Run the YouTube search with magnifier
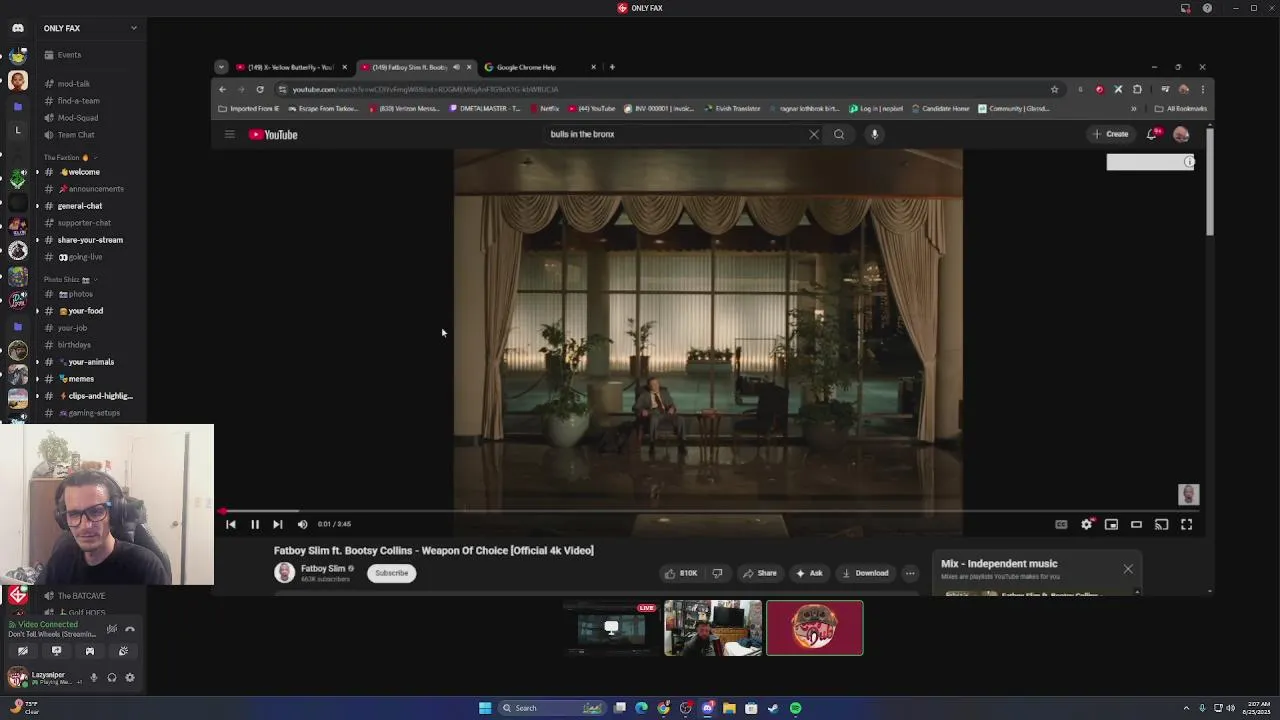 (x=839, y=134)
